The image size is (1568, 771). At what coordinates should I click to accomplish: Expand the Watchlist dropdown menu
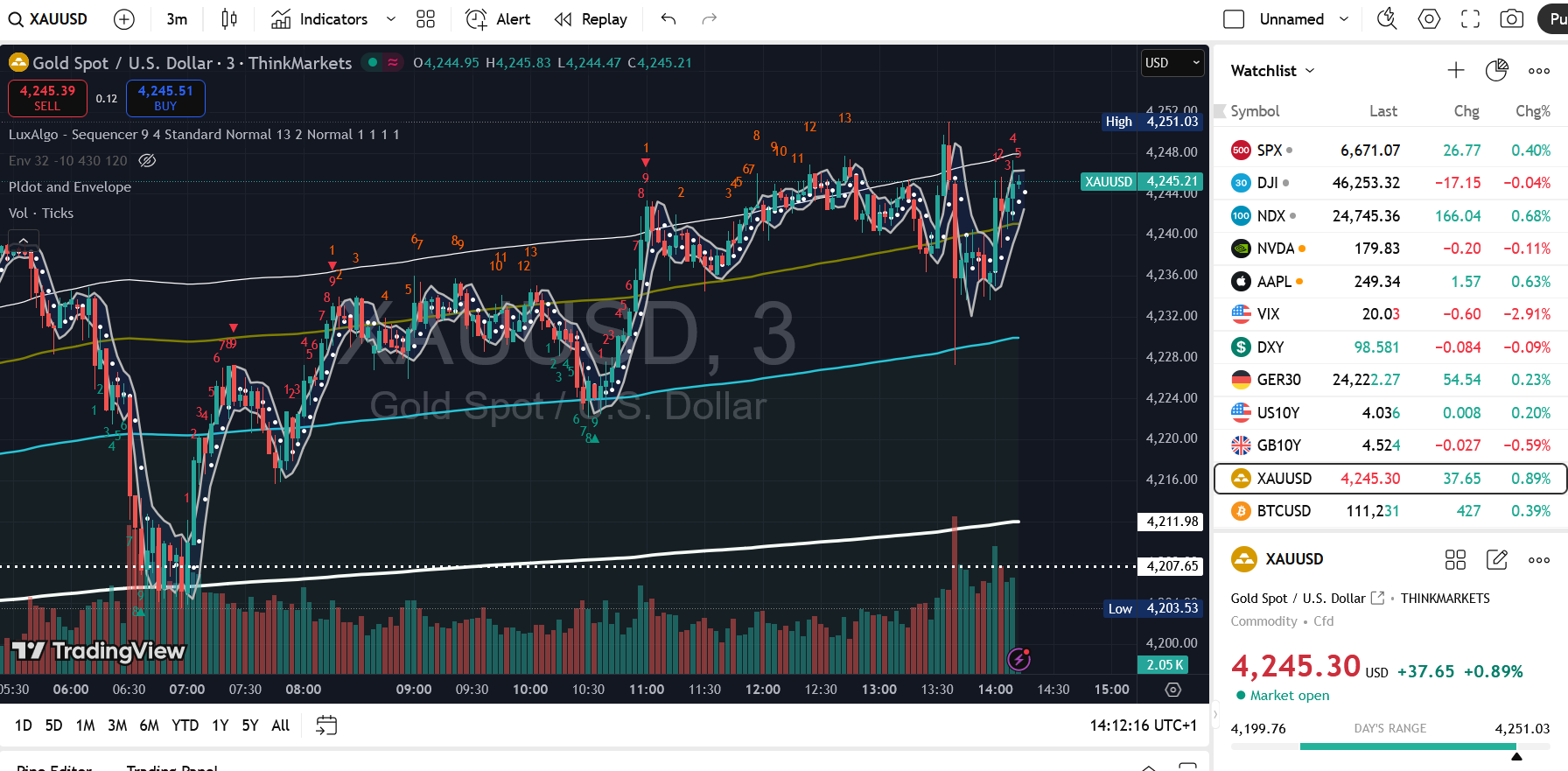pos(1273,71)
